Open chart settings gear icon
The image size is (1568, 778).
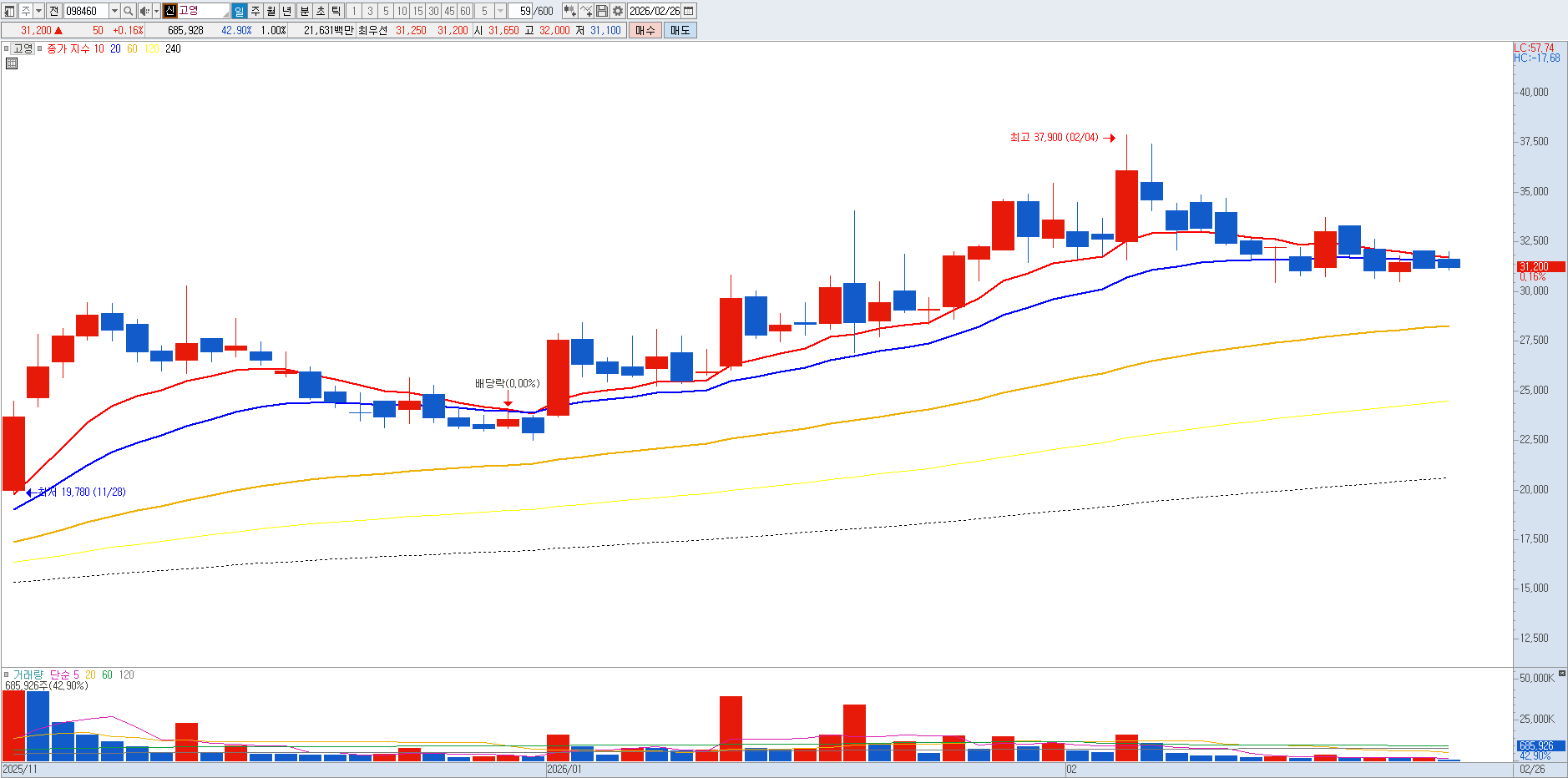pos(618,11)
